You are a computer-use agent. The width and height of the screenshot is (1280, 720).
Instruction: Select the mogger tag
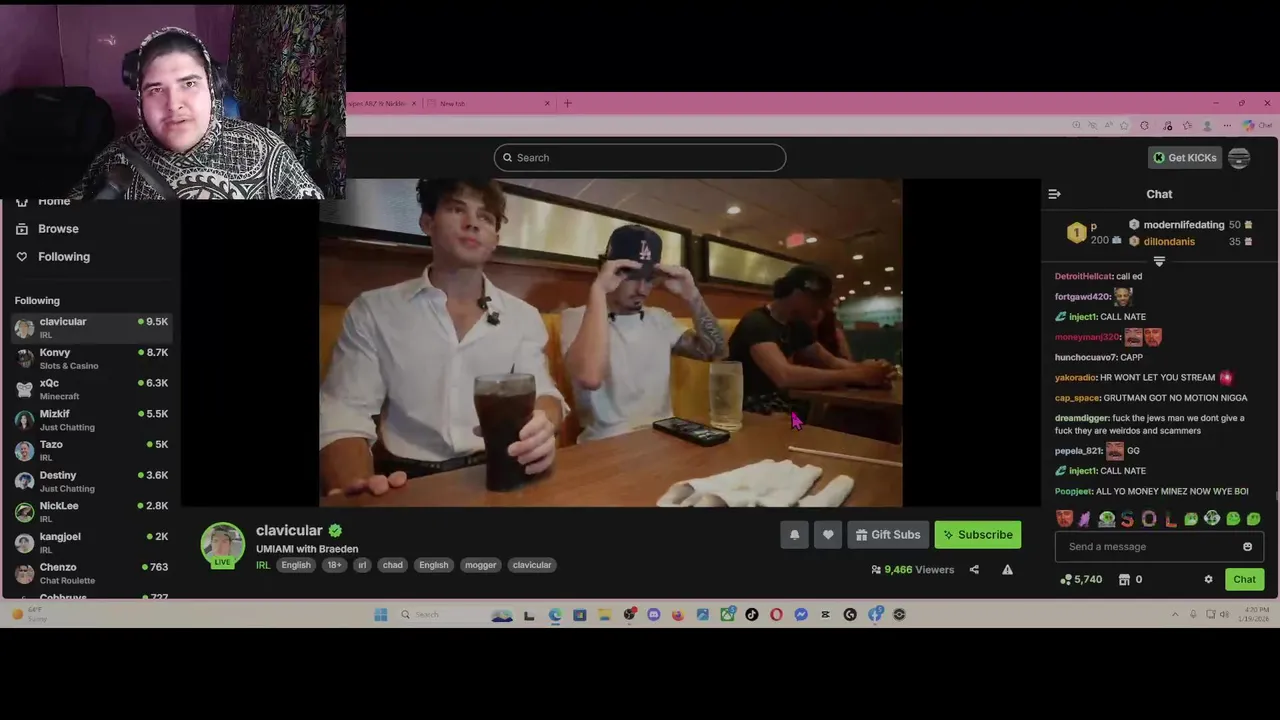(x=480, y=565)
